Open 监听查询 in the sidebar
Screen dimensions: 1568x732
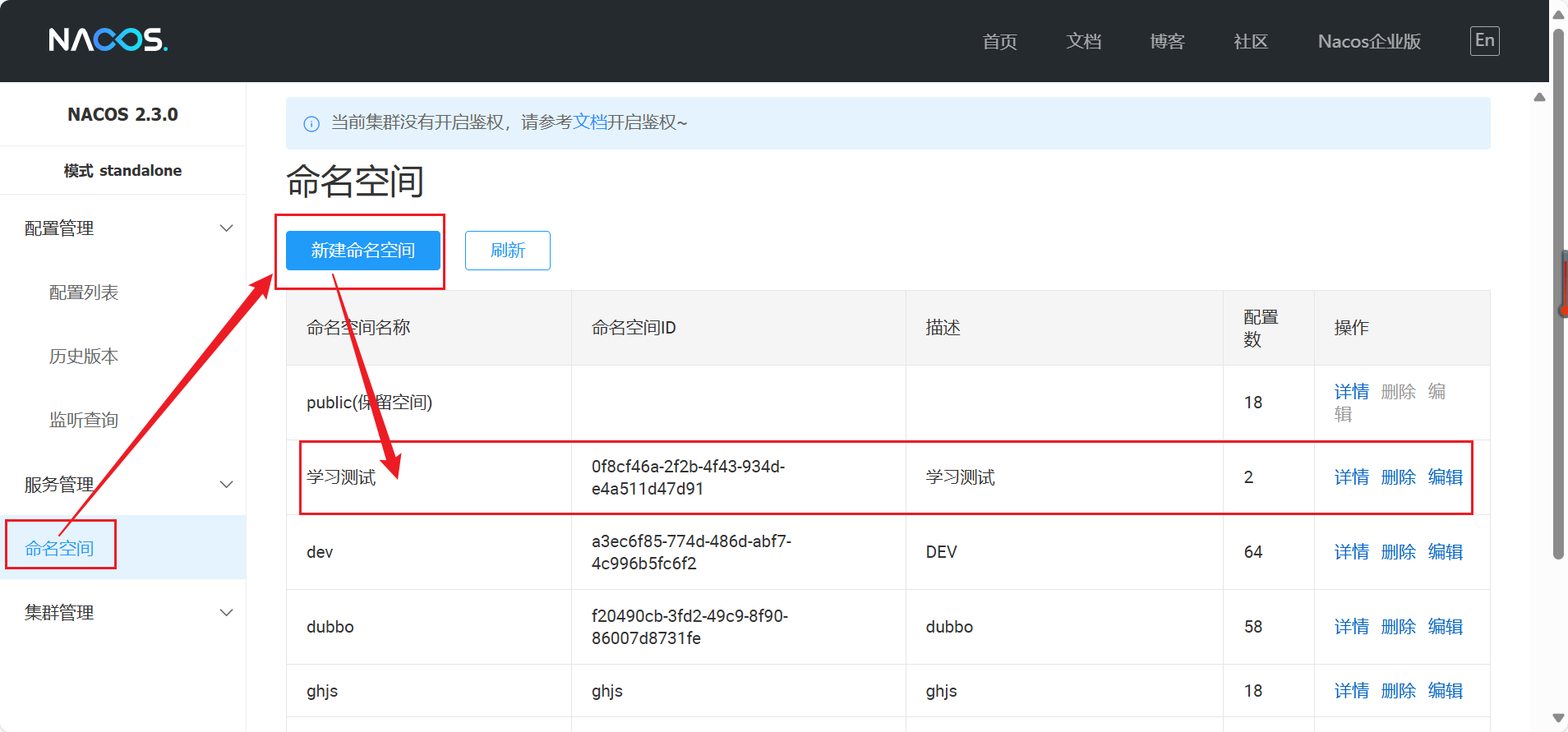84,421
